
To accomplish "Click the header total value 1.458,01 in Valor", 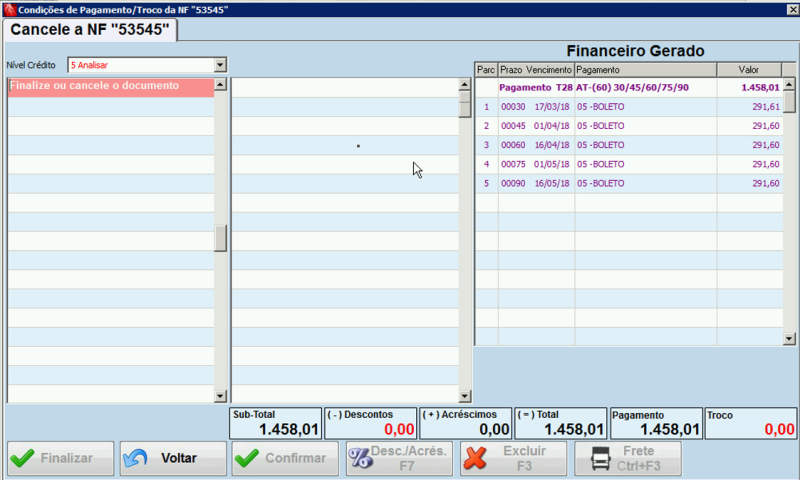I will 760,88.
